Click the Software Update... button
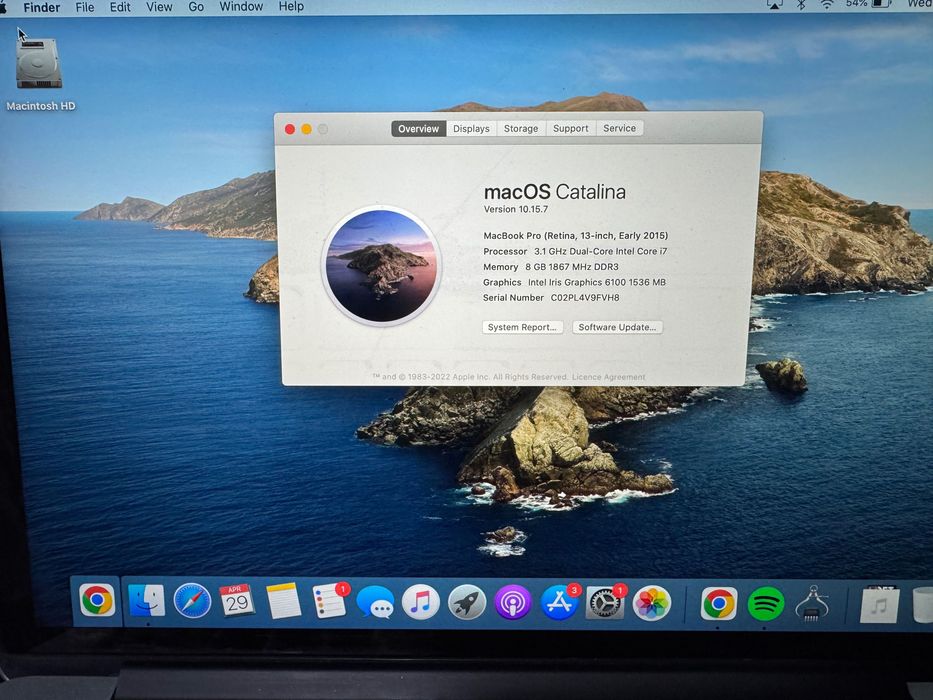Image resolution: width=933 pixels, height=700 pixels. coord(617,327)
